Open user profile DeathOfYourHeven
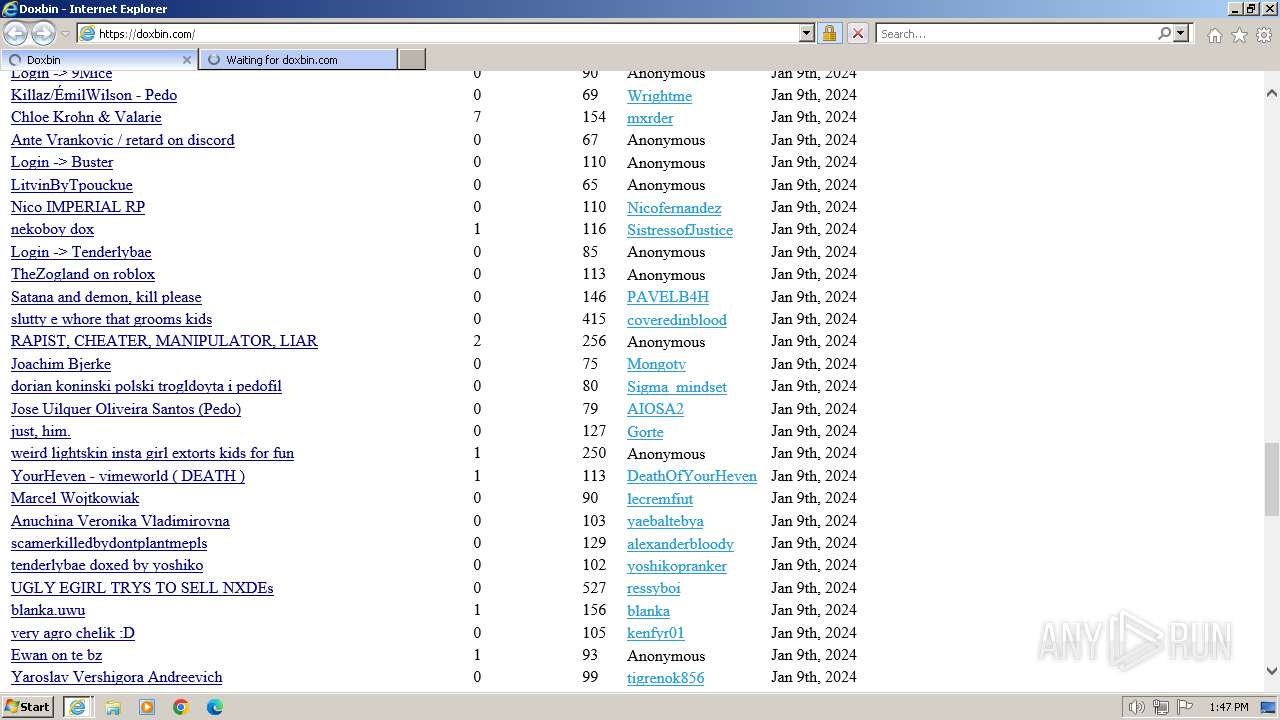 692,476
